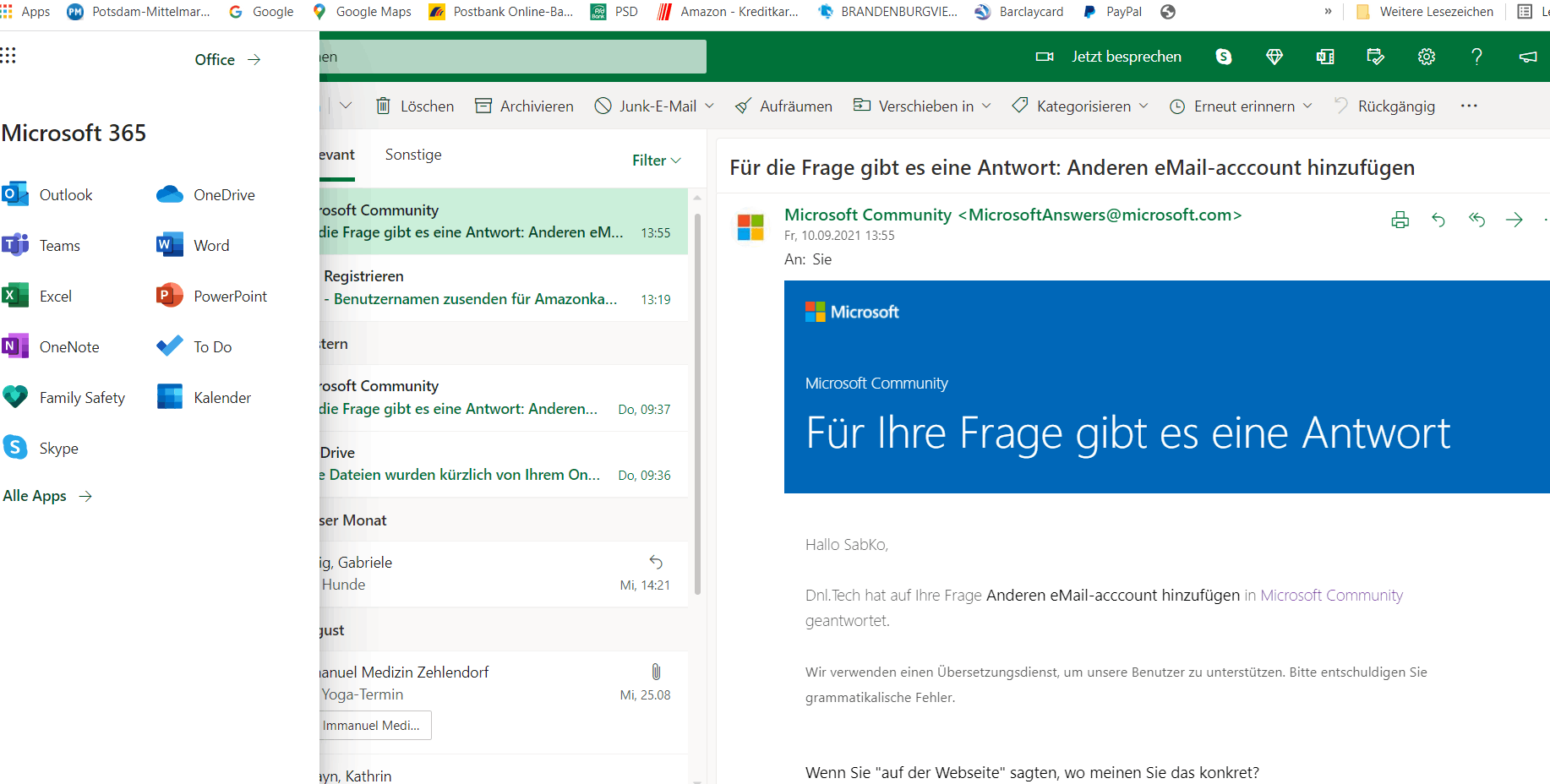Open Alle Apps link
The width and height of the screenshot is (1550, 784).
coord(47,496)
